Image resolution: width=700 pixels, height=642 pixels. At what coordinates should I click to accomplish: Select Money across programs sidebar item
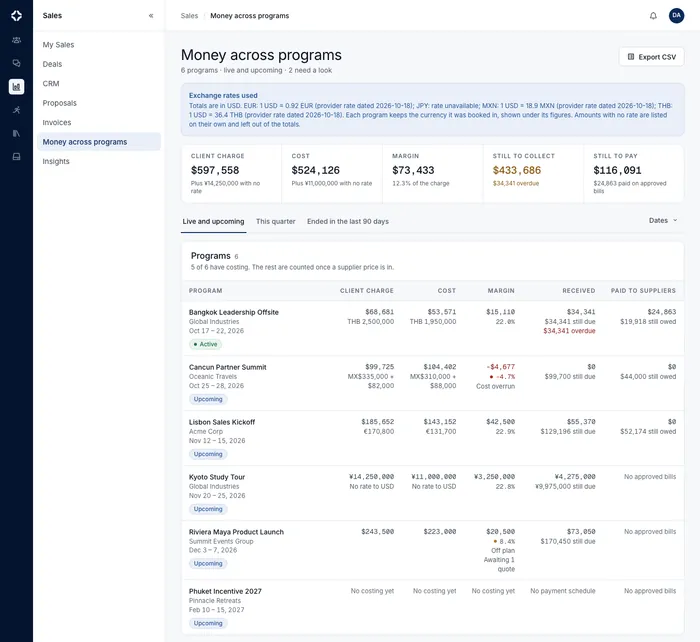99,142
